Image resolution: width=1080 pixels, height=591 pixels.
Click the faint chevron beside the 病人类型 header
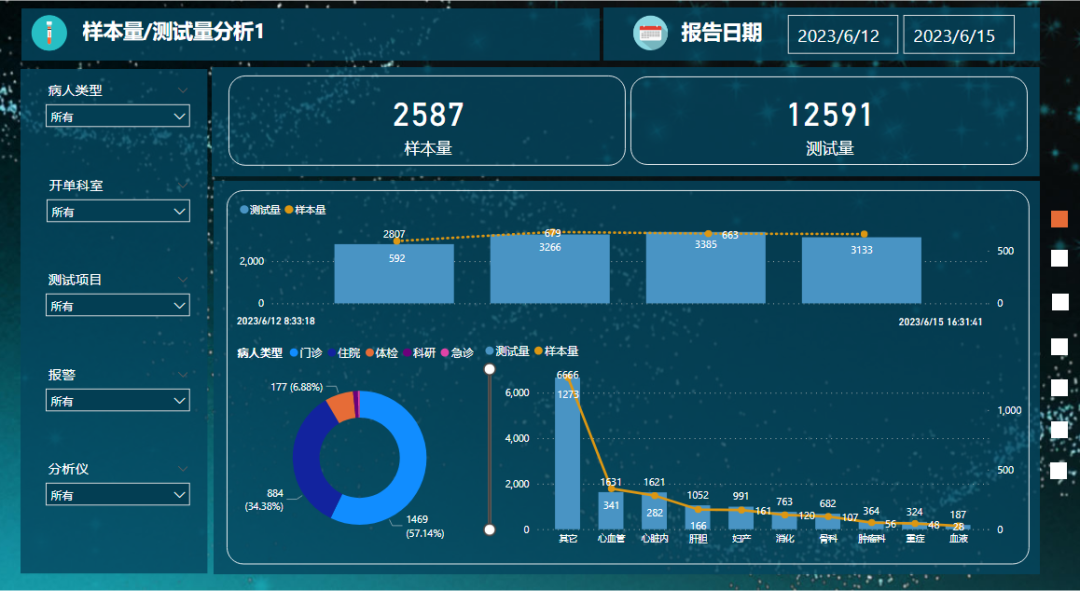coord(183,90)
